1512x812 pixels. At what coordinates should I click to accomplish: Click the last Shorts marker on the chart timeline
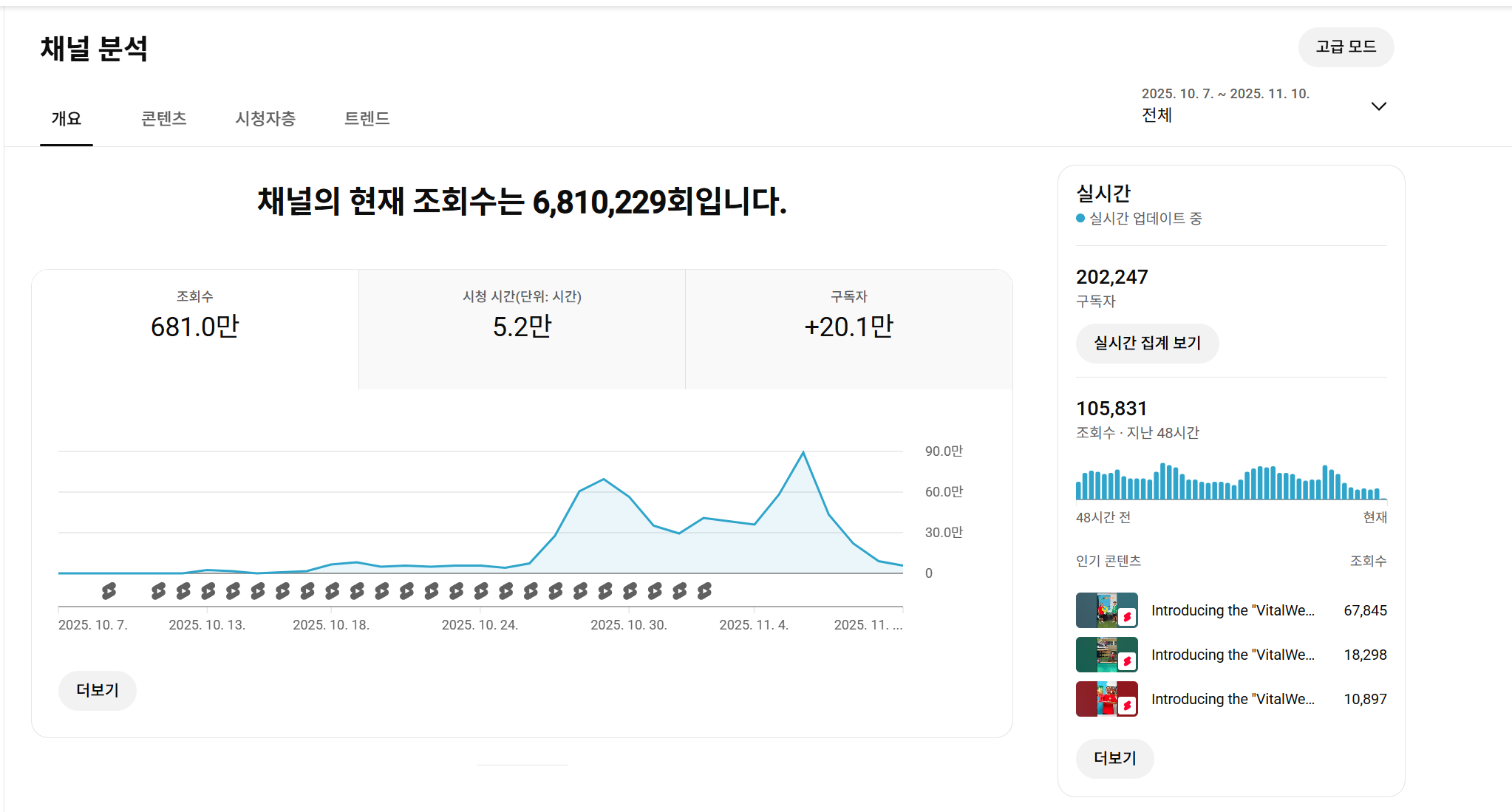click(704, 590)
